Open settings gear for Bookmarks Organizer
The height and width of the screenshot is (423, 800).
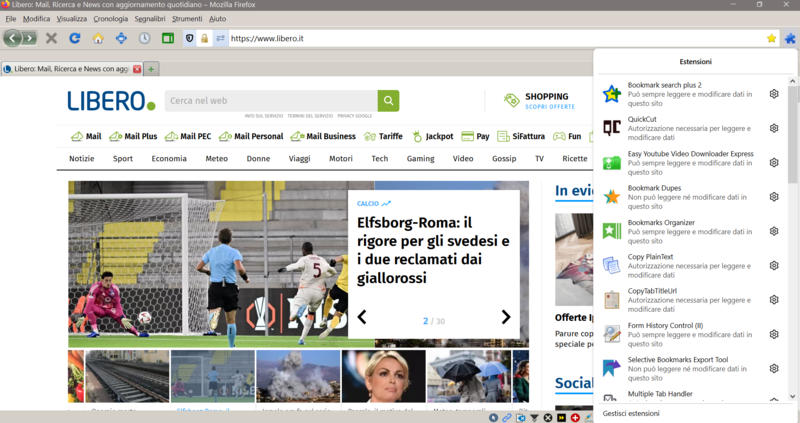tap(774, 231)
